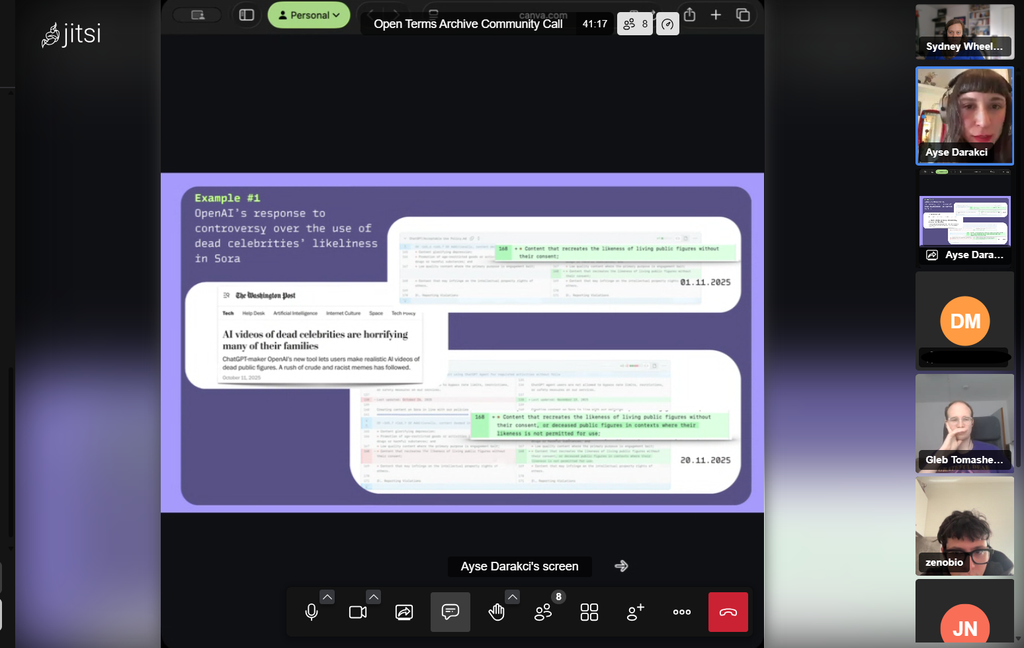The width and height of the screenshot is (1024, 648).
Task: Click Open Terms Archive Community Call title
Action: (x=468, y=24)
